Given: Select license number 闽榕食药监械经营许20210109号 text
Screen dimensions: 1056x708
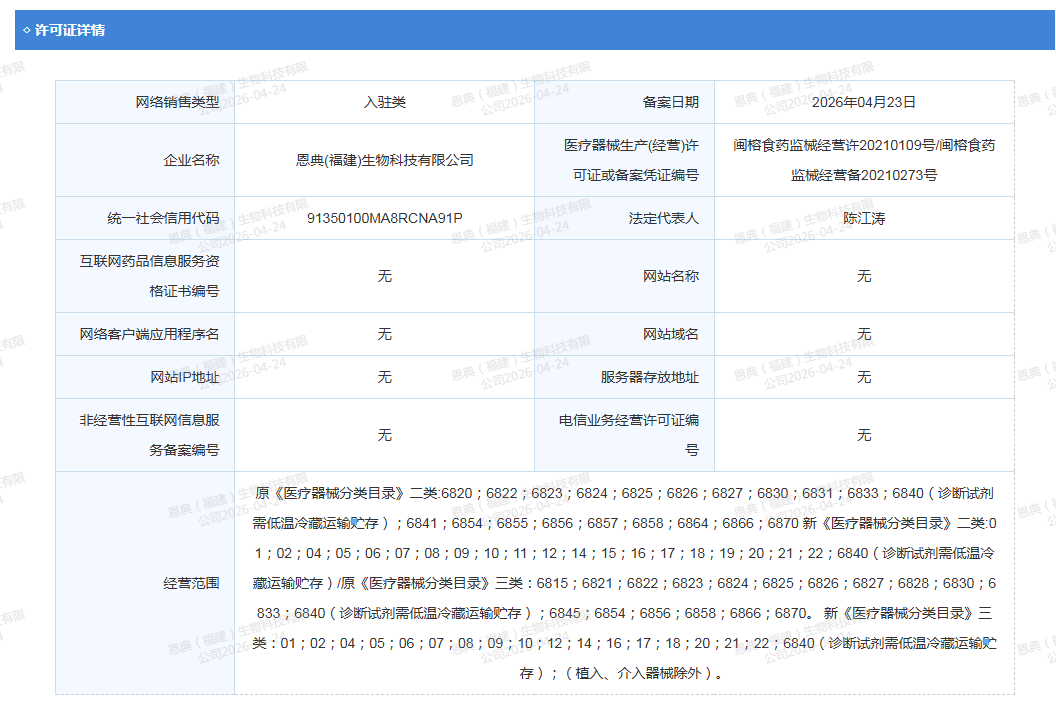Looking at the screenshot, I should [x=835, y=145].
